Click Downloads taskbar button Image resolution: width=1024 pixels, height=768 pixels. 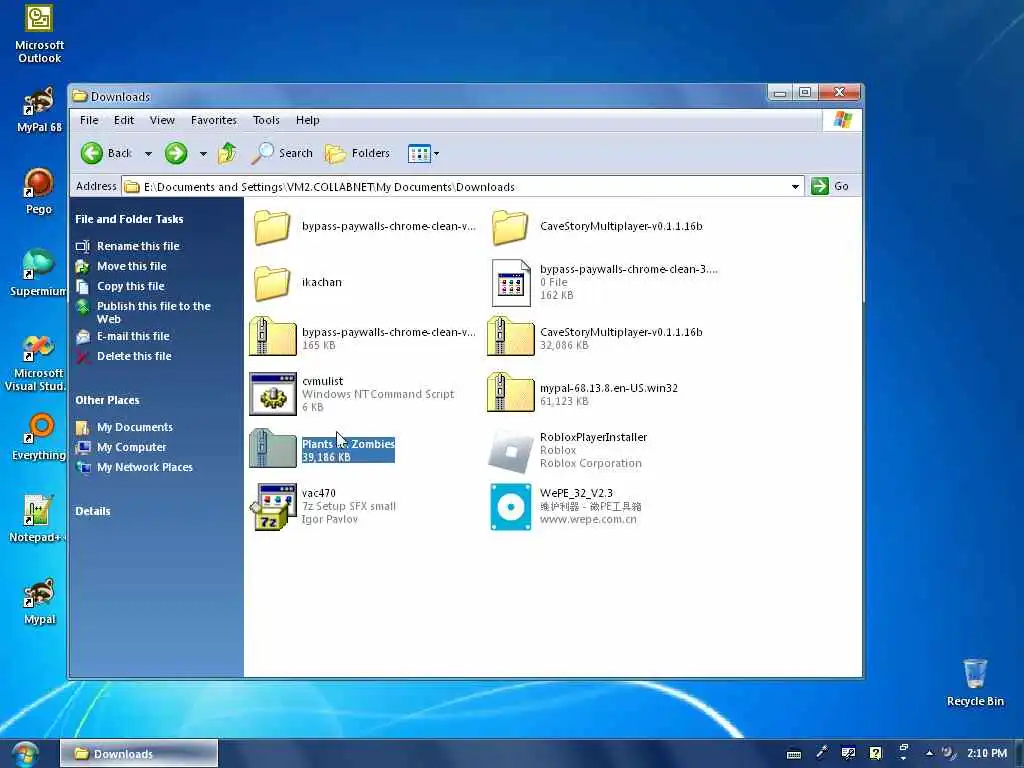coord(139,754)
